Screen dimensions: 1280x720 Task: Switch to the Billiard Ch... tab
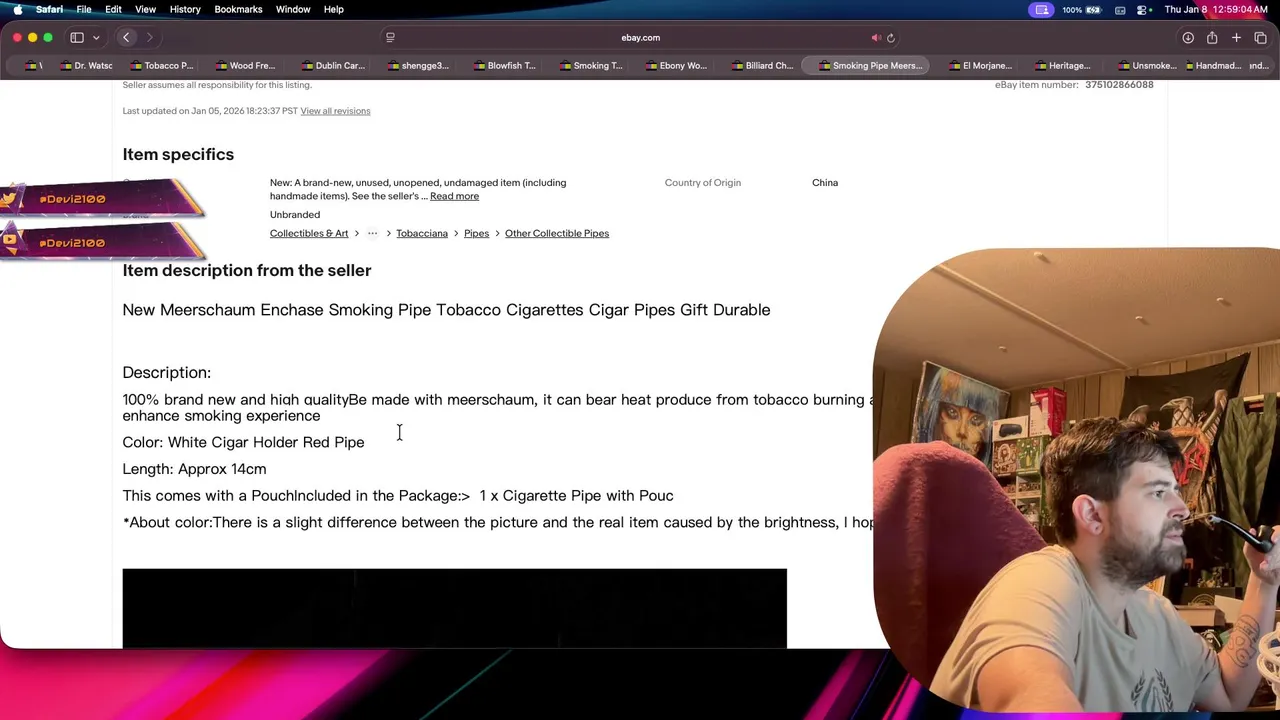tap(761, 66)
